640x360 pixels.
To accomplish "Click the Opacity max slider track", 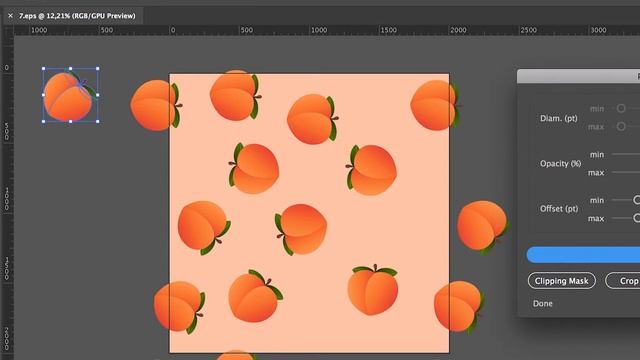I will (x=626, y=172).
